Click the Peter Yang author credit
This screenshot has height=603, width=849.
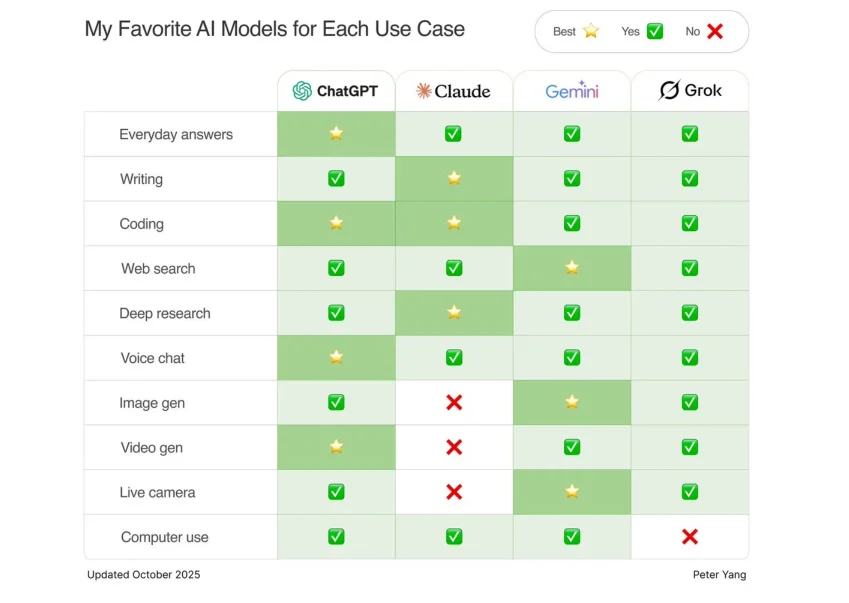pos(719,575)
